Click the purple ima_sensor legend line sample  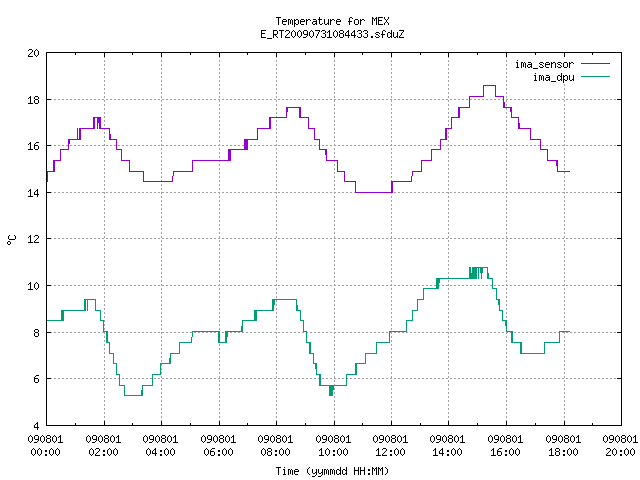point(595,64)
